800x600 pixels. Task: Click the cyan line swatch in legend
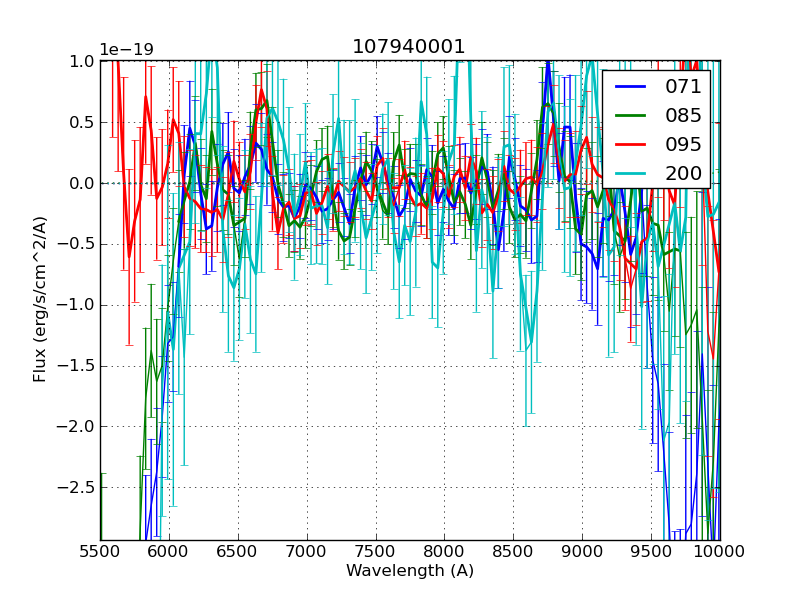tap(632, 173)
